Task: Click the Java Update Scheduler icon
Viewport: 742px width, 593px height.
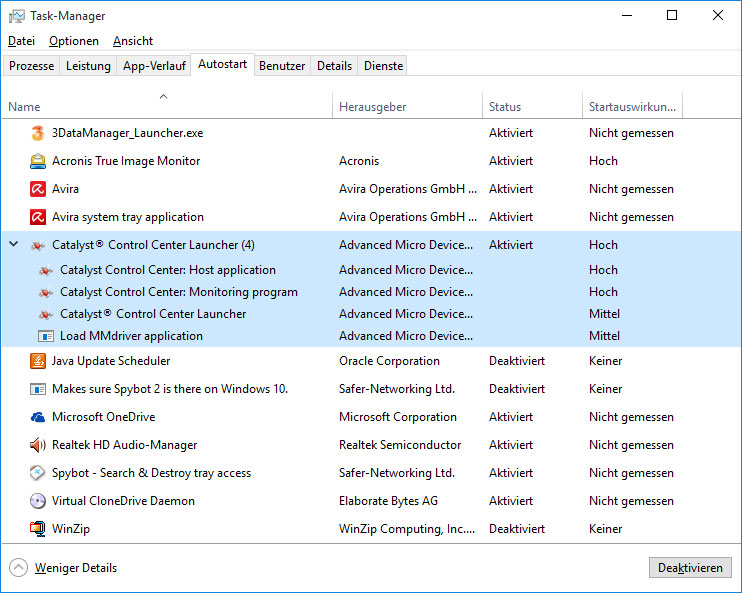Action: click(x=37, y=361)
